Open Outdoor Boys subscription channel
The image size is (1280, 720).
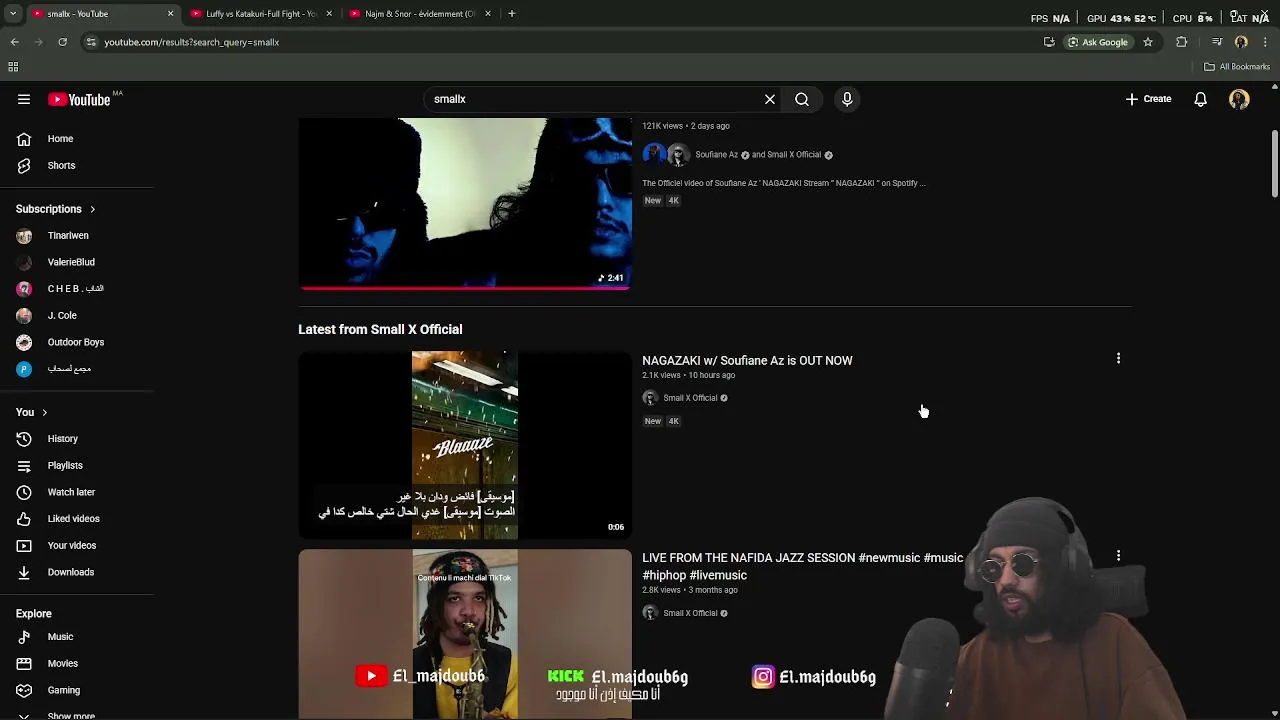click(77, 342)
